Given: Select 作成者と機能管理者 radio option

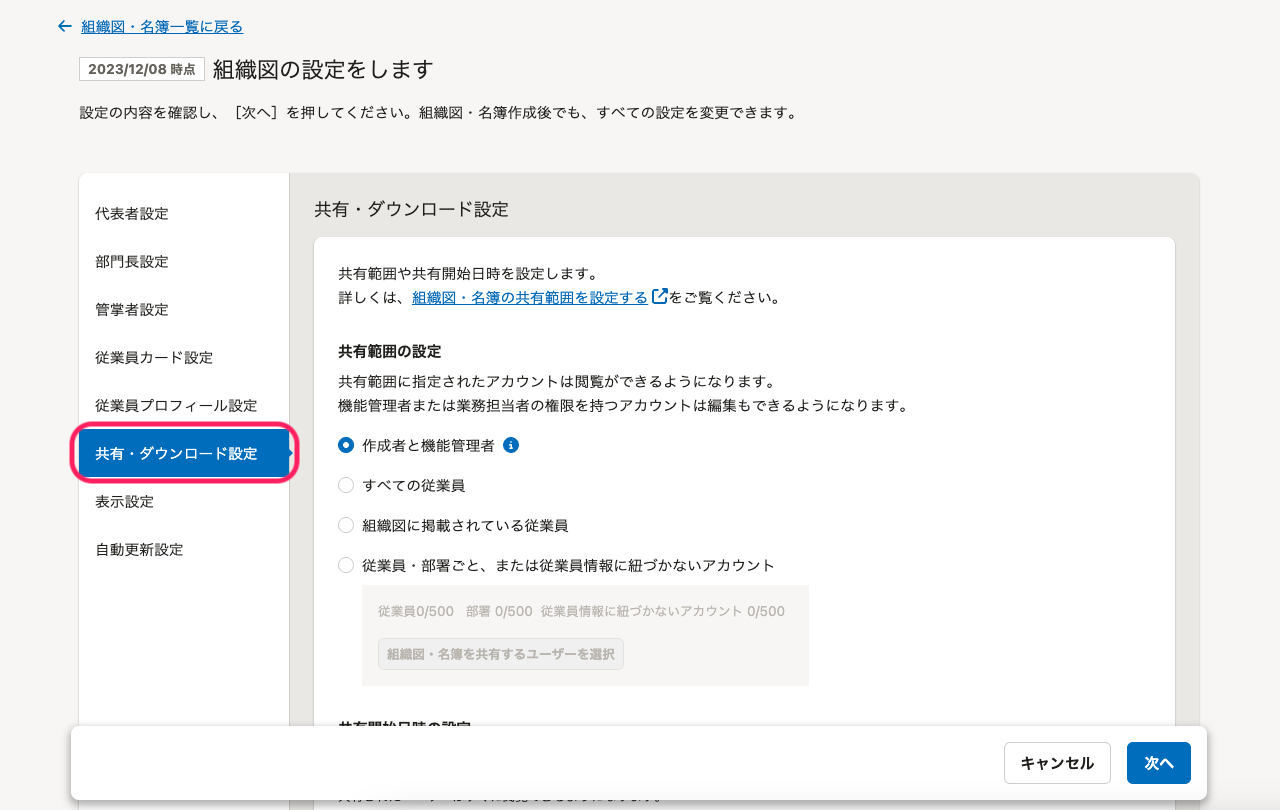Looking at the screenshot, I should (346, 446).
